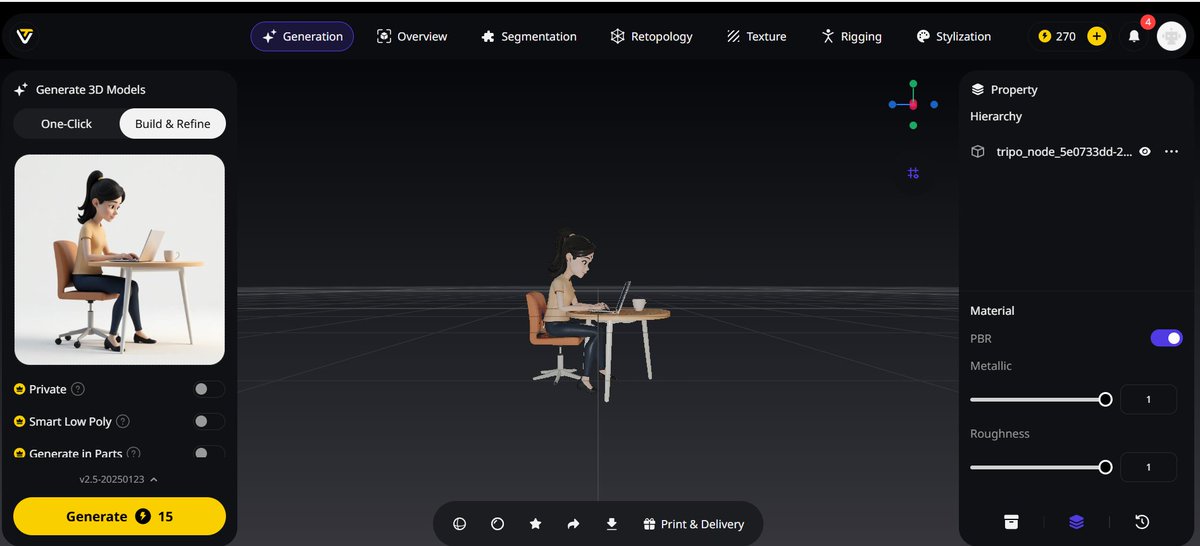Image resolution: width=1200 pixels, height=546 pixels.
Task: Hide tripo_node using eye icon
Action: 1145,152
